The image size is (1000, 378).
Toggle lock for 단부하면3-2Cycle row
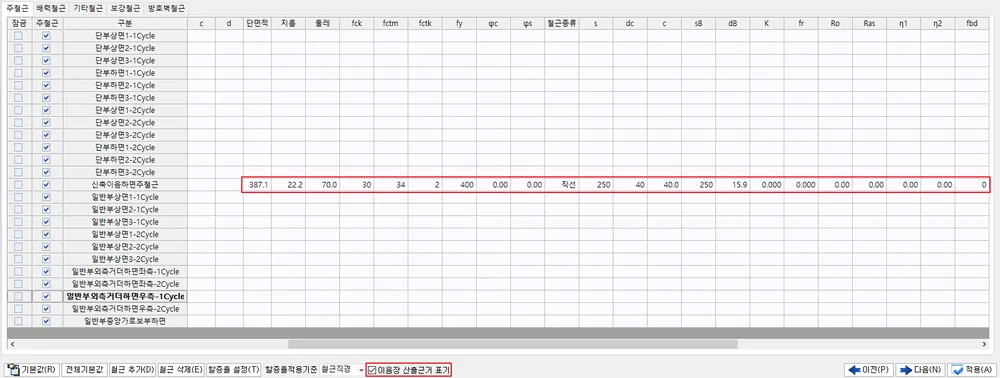(x=18, y=172)
